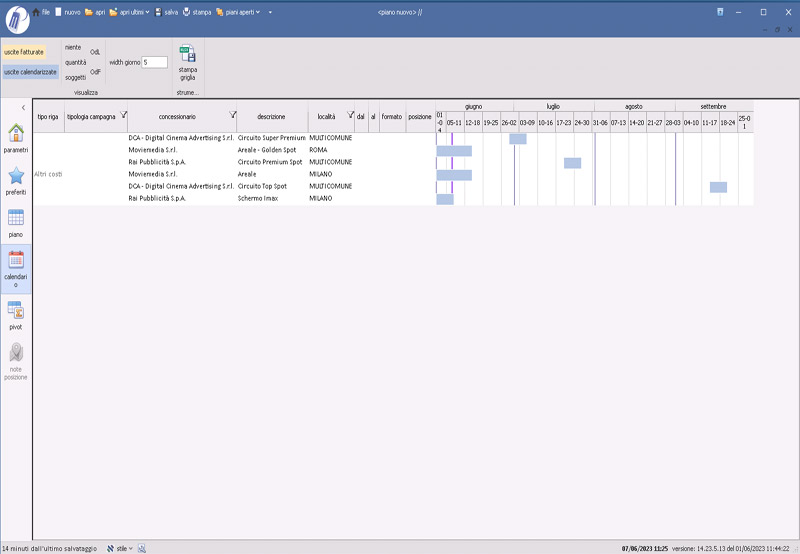The width and height of the screenshot is (800, 554).
Task: Open the preferiti star icon
Action: [16, 180]
